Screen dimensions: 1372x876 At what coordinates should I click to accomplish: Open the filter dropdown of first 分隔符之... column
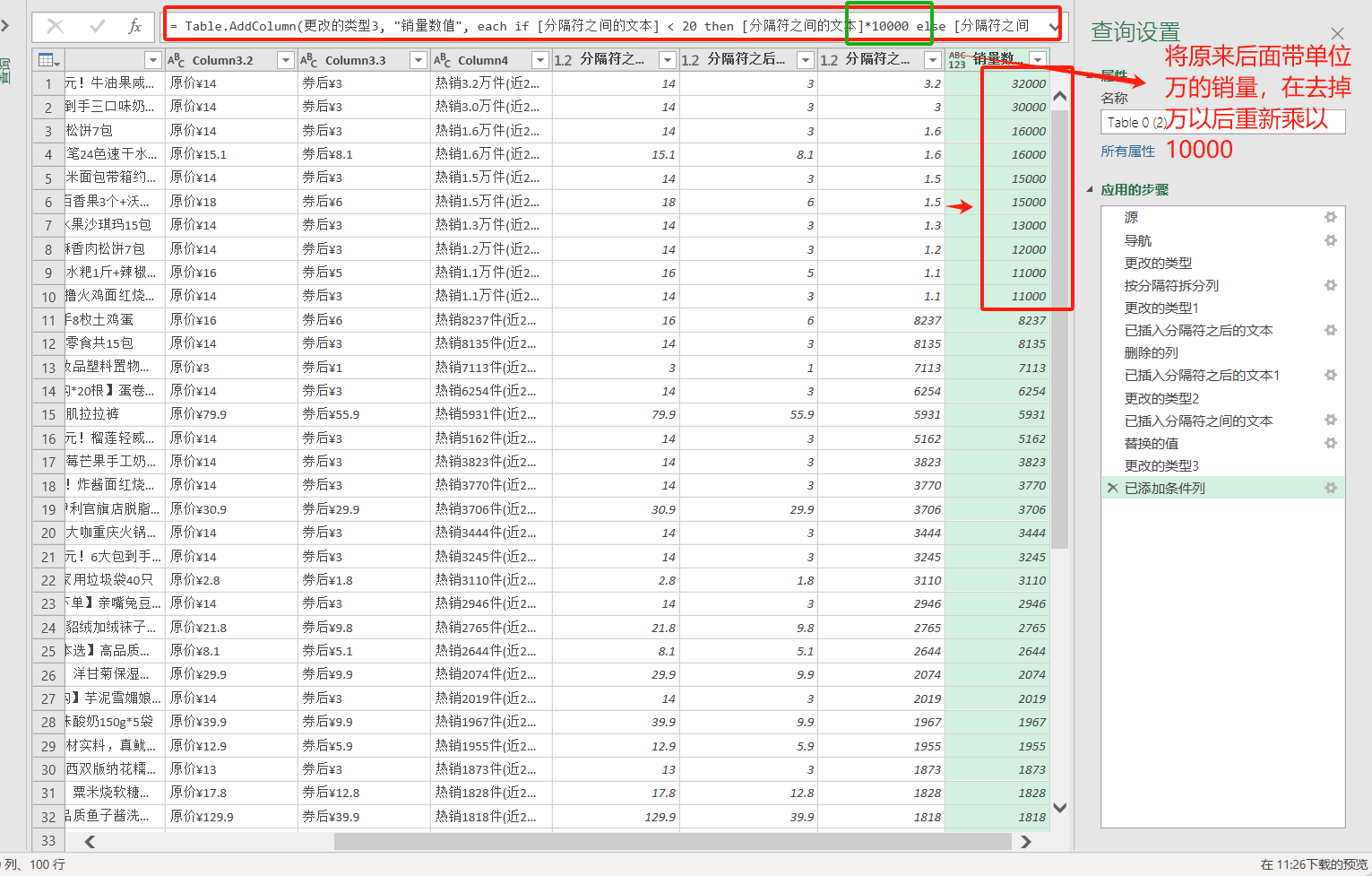pyautogui.click(x=667, y=60)
